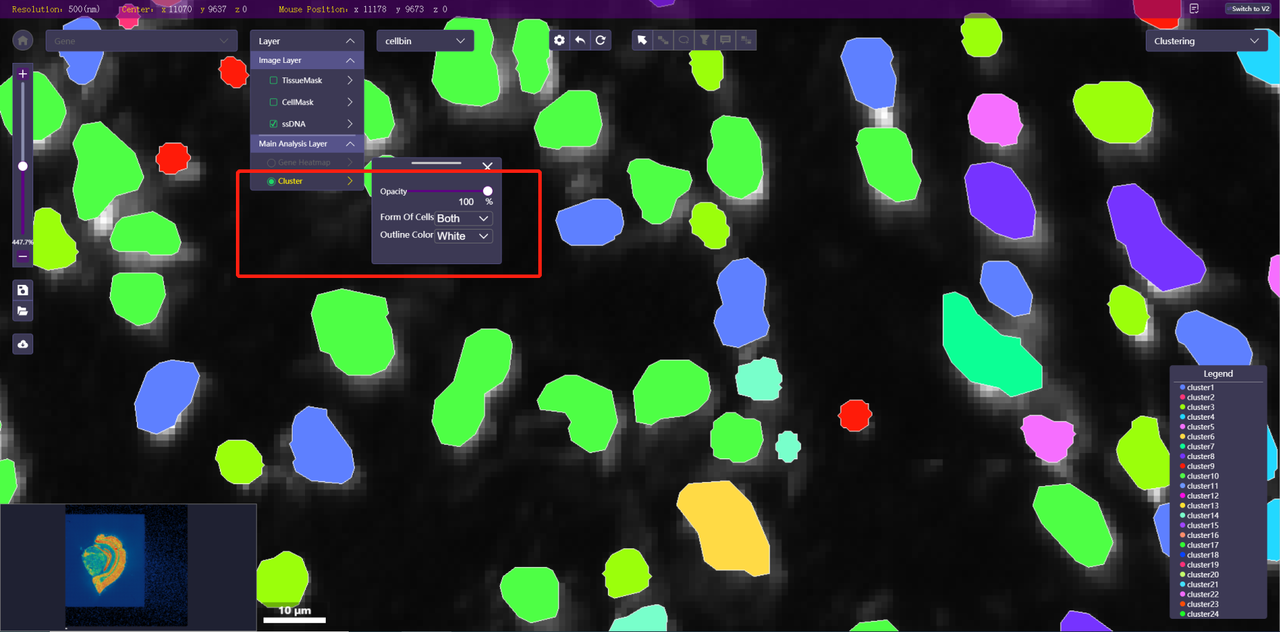Enable the CellMask layer checkbox

pos(274,102)
